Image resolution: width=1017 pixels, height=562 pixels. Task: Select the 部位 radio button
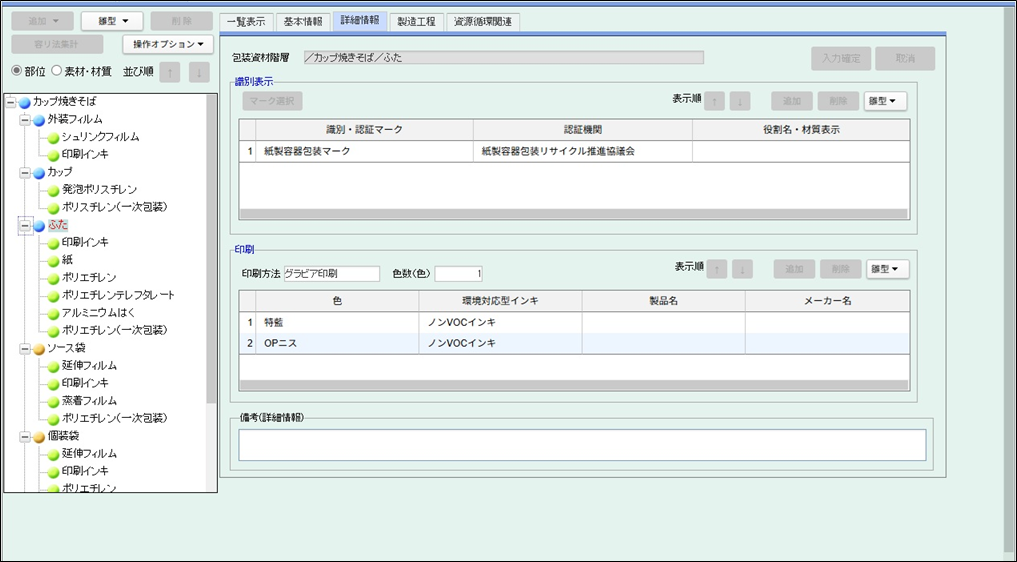coord(16,72)
